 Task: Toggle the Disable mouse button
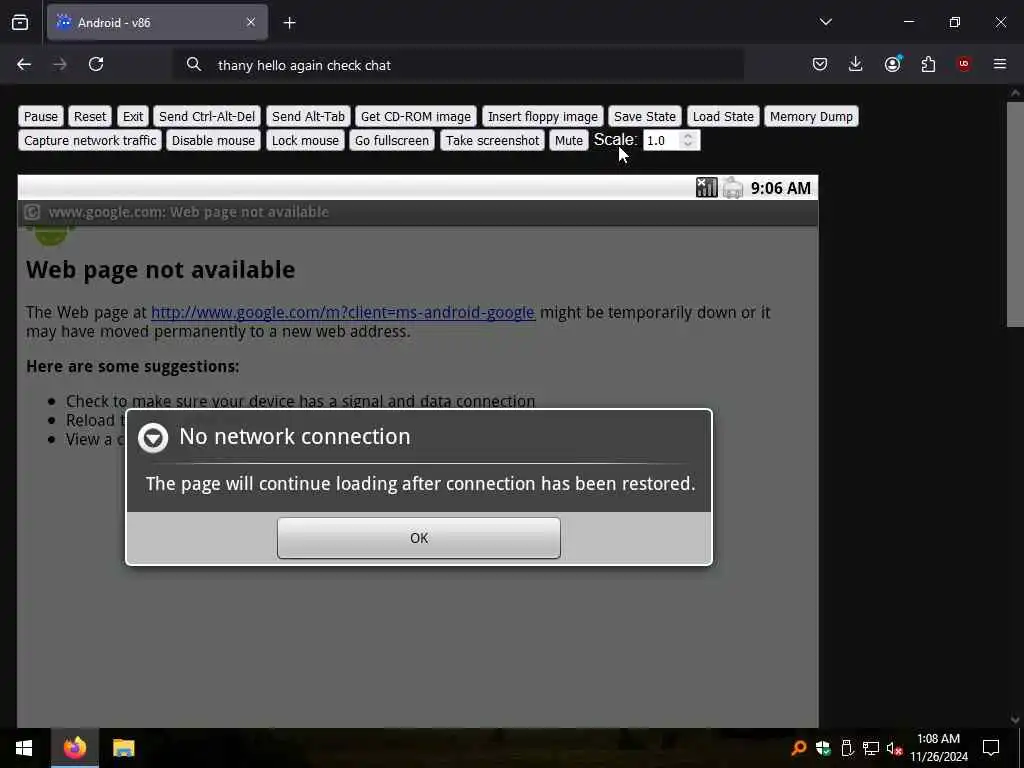click(213, 140)
